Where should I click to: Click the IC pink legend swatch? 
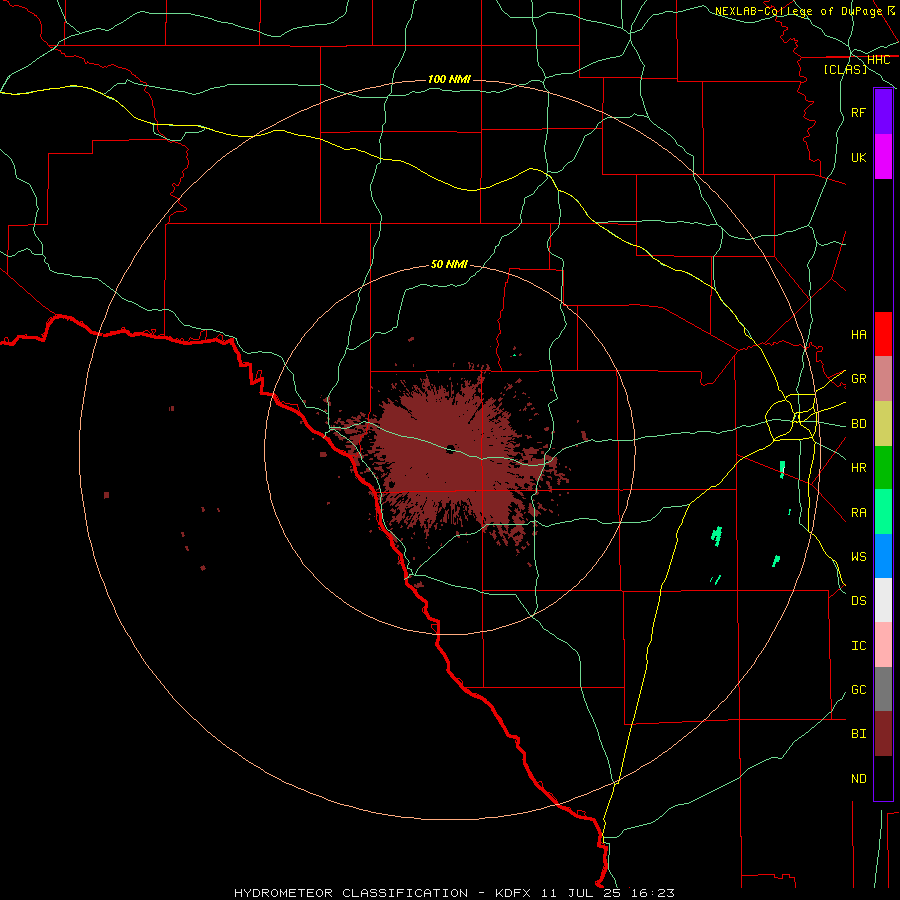tap(883, 645)
